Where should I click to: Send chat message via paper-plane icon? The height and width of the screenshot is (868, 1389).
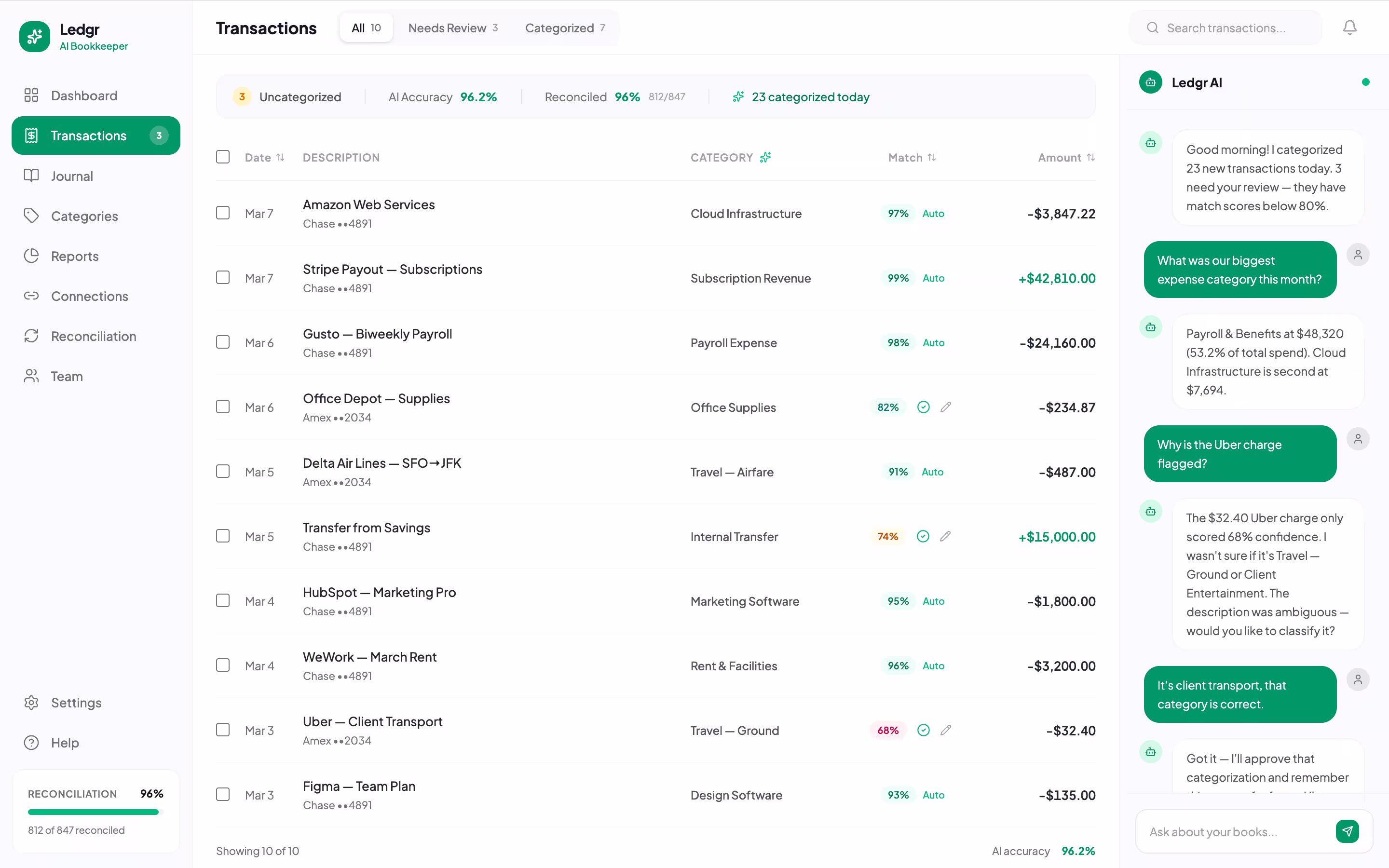tap(1348, 831)
